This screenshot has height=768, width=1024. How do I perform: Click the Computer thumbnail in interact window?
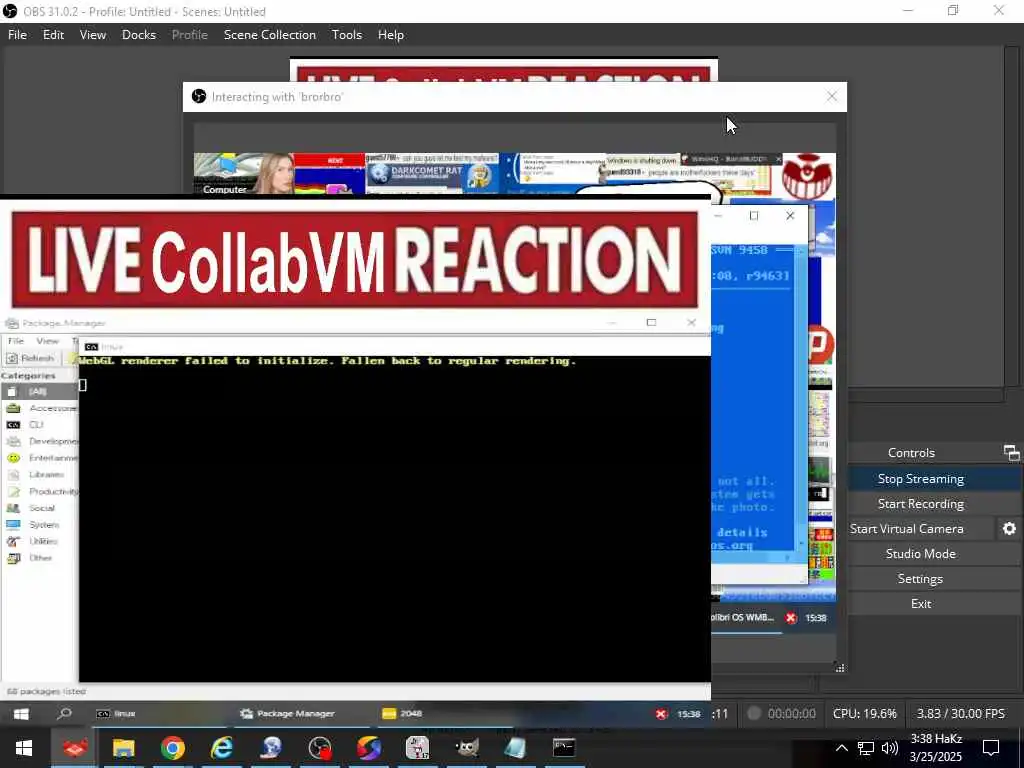tap(225, 174)
